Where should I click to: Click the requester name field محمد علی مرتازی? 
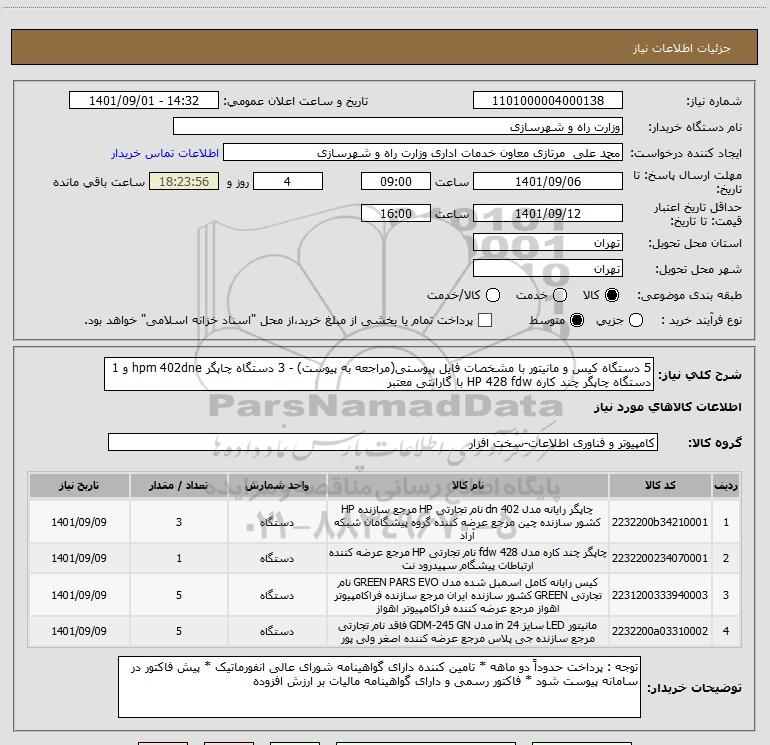click(423, 153)
